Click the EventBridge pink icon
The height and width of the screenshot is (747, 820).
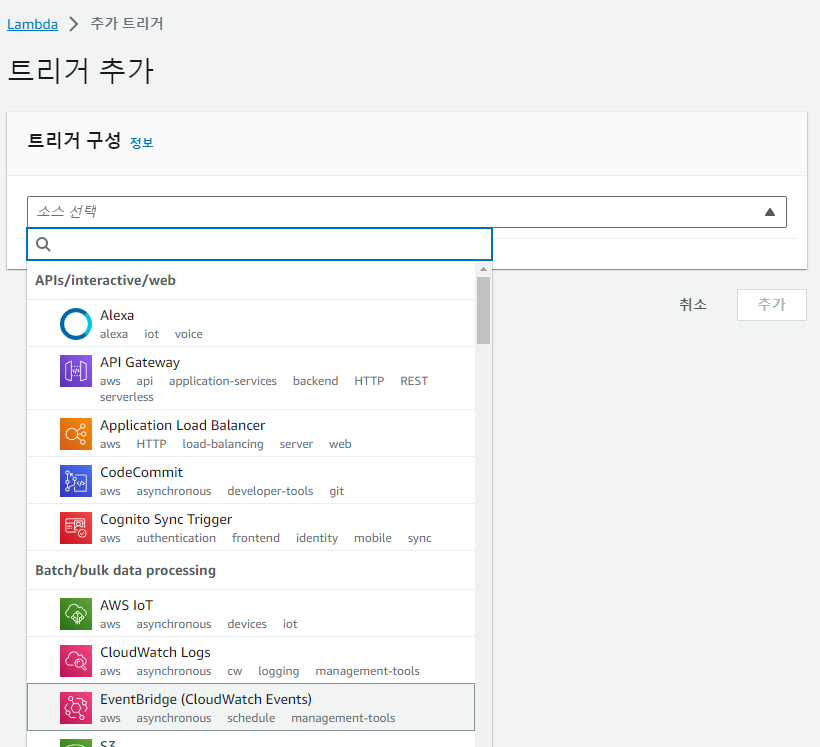tap(76, 708)
